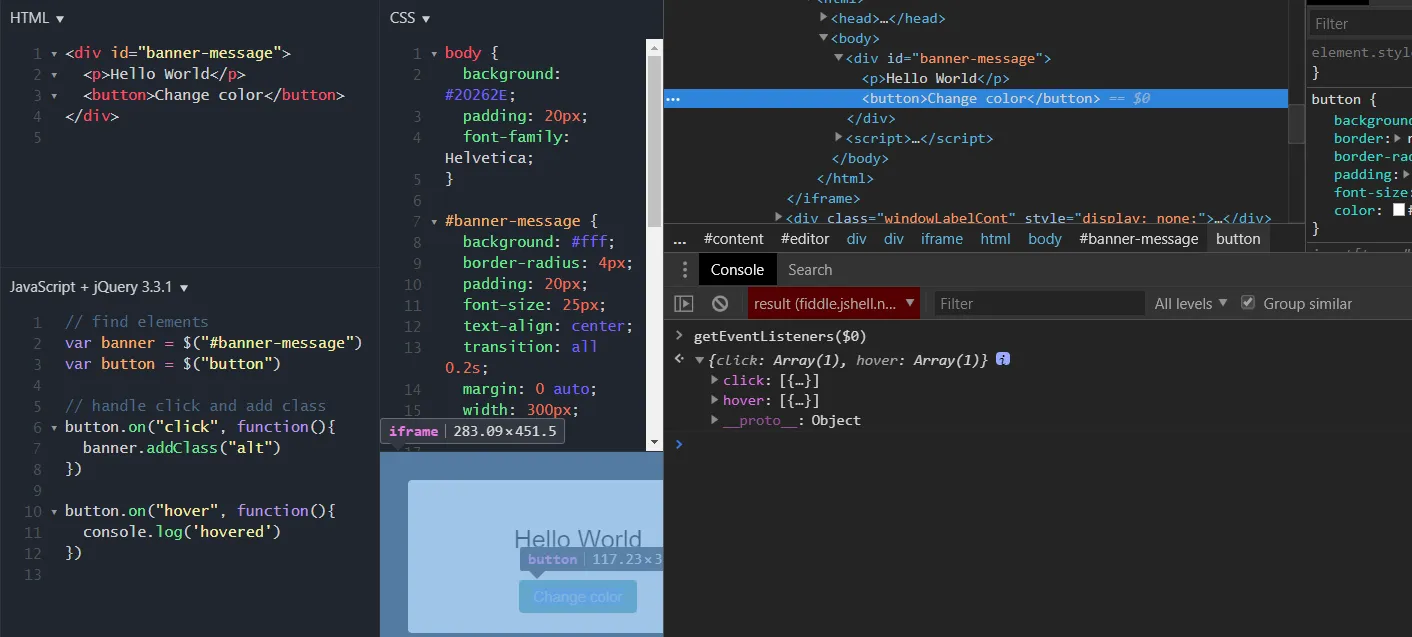1412x637 pixels.
Task: Fold the body rule in CSS editor
Action: point(434,54)
